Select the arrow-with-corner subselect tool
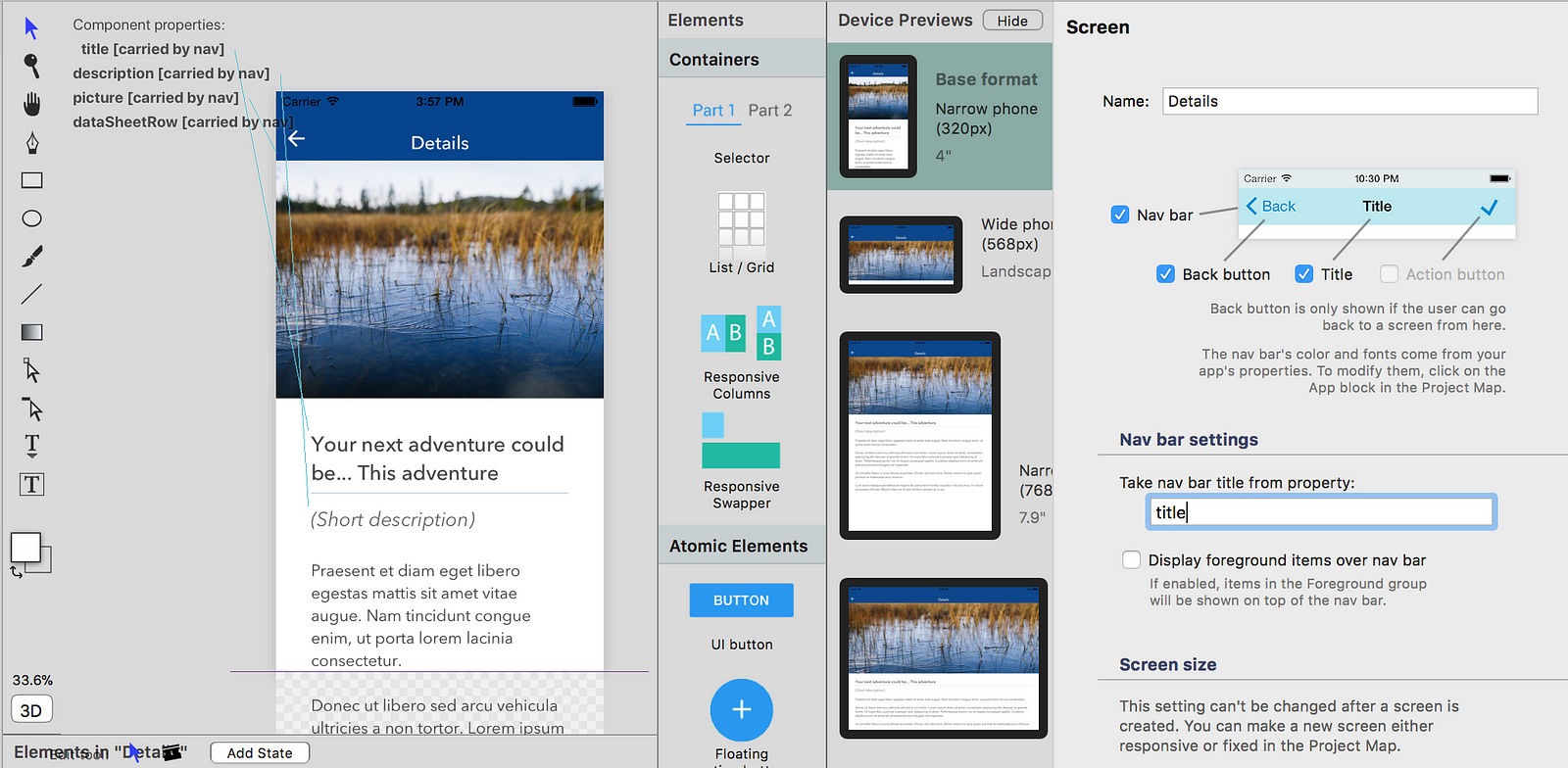 (31, 408)
